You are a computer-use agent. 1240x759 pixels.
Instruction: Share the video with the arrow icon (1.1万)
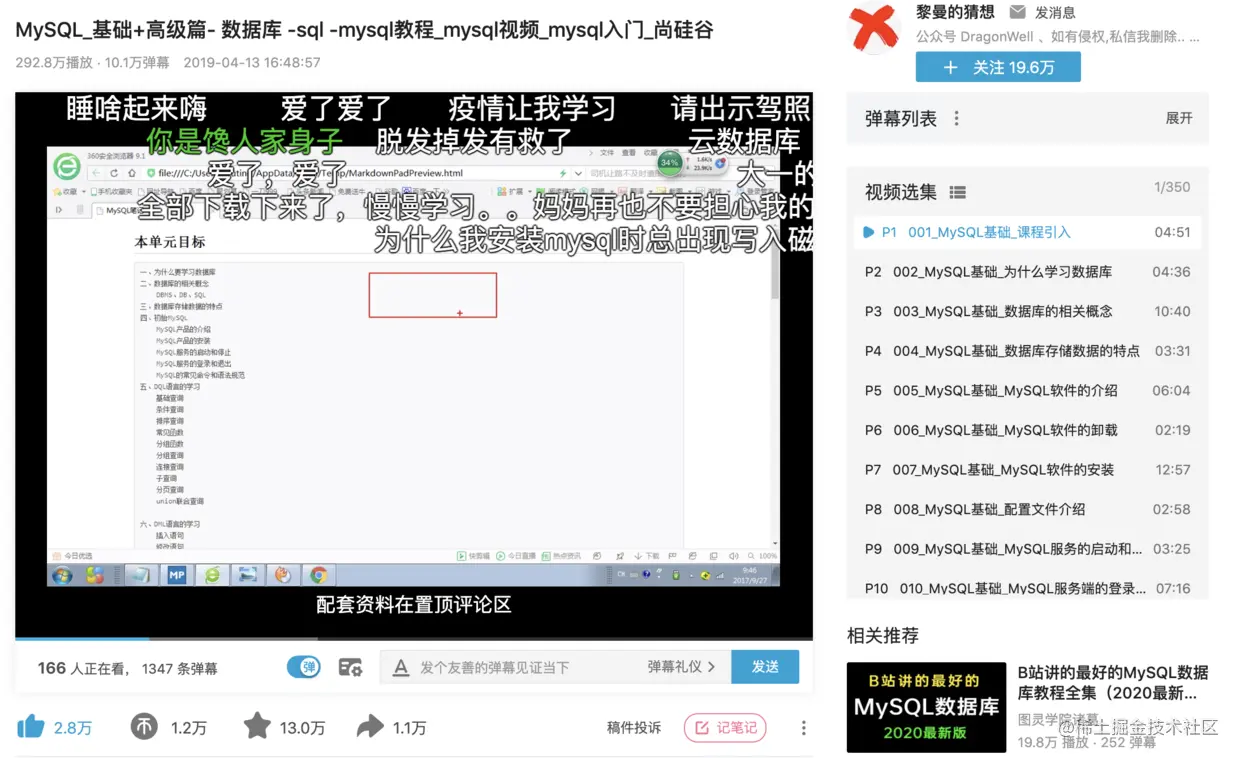pyautogui.click(x=370, y=727)
